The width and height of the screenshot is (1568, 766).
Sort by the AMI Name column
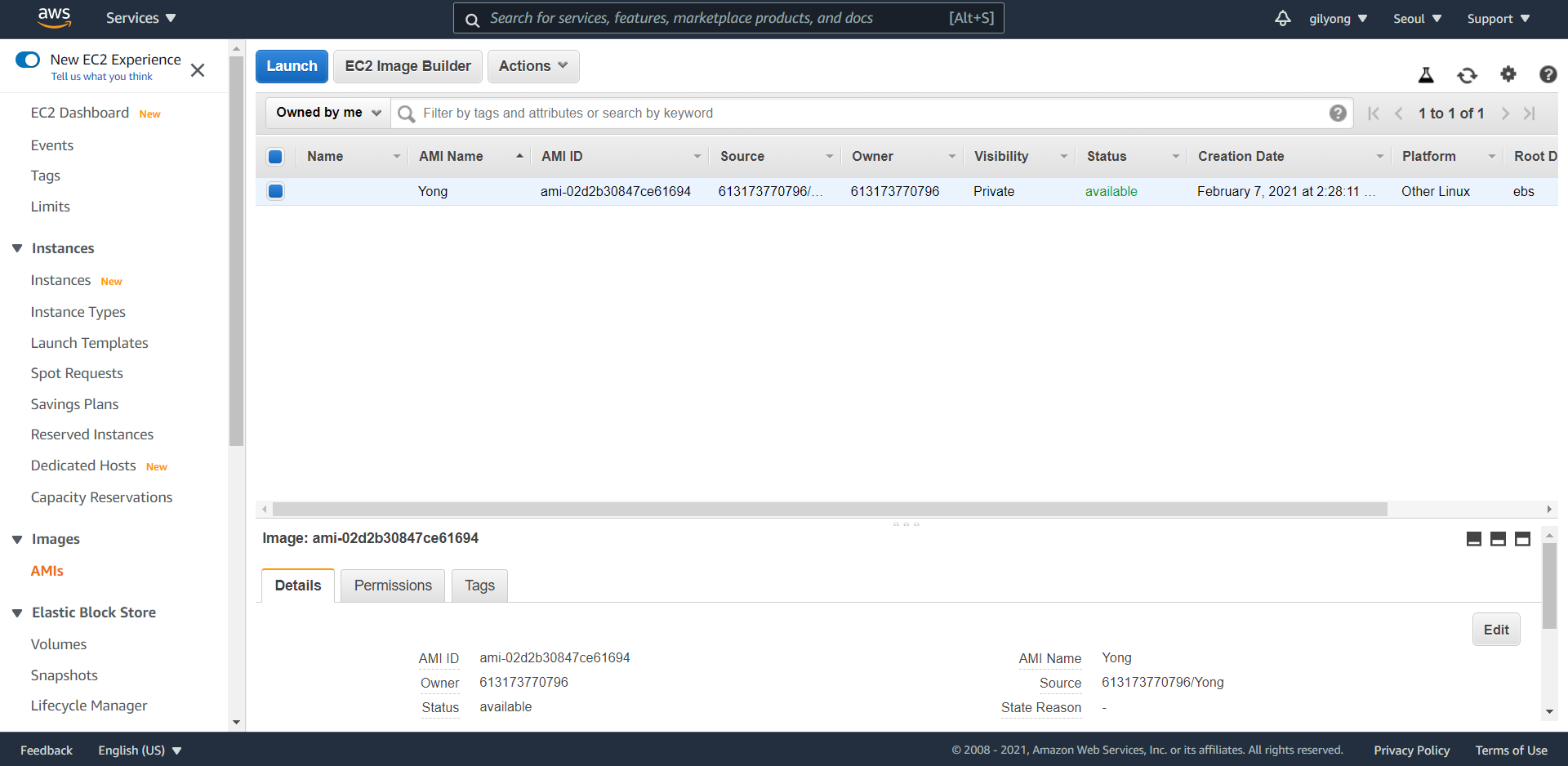(x=451, y=157)
